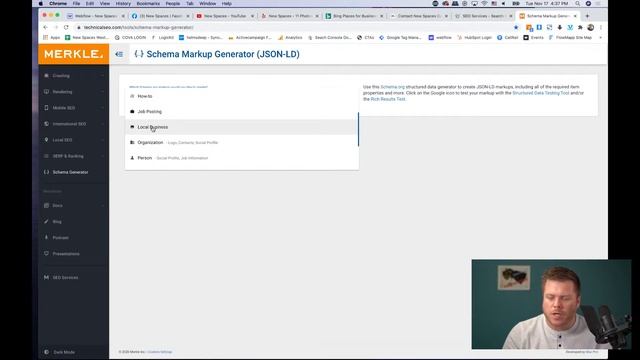
Task: Open the Extensions puzzle icon
Action: click(580, 27)
